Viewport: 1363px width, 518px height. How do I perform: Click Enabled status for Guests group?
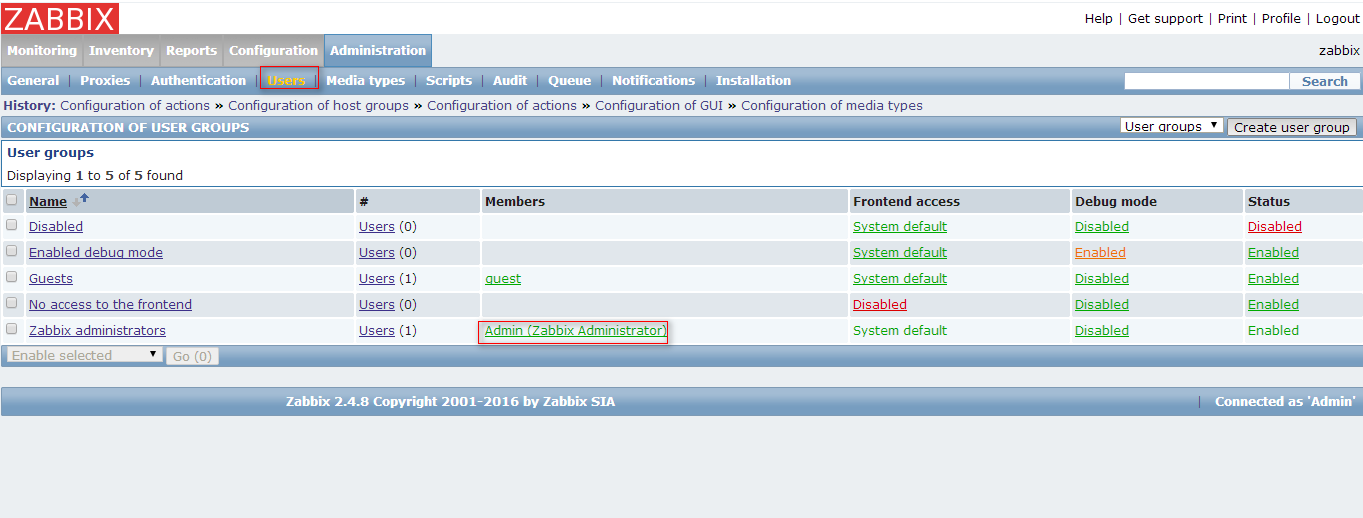click(x=1273, y=279)
